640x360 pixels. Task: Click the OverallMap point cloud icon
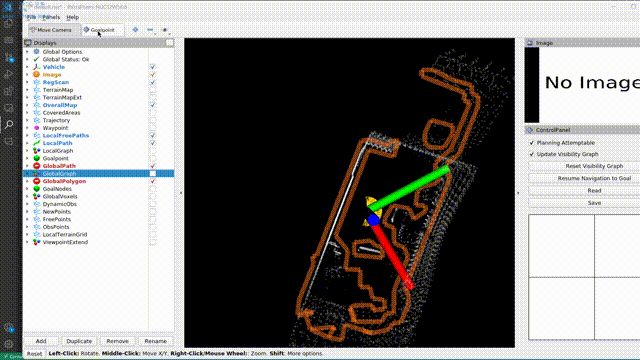click(36, 105)
